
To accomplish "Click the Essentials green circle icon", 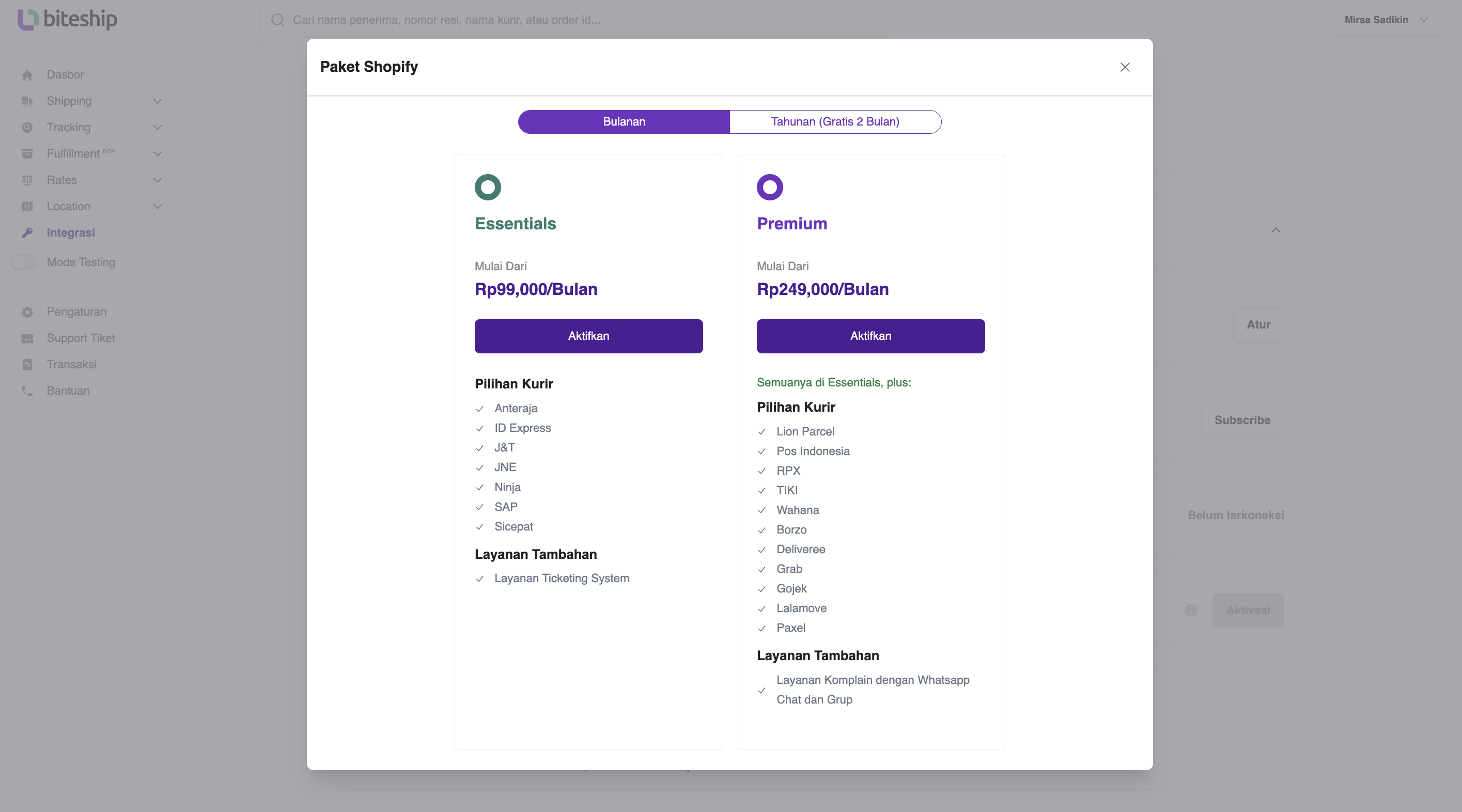I will coord(488,188).
